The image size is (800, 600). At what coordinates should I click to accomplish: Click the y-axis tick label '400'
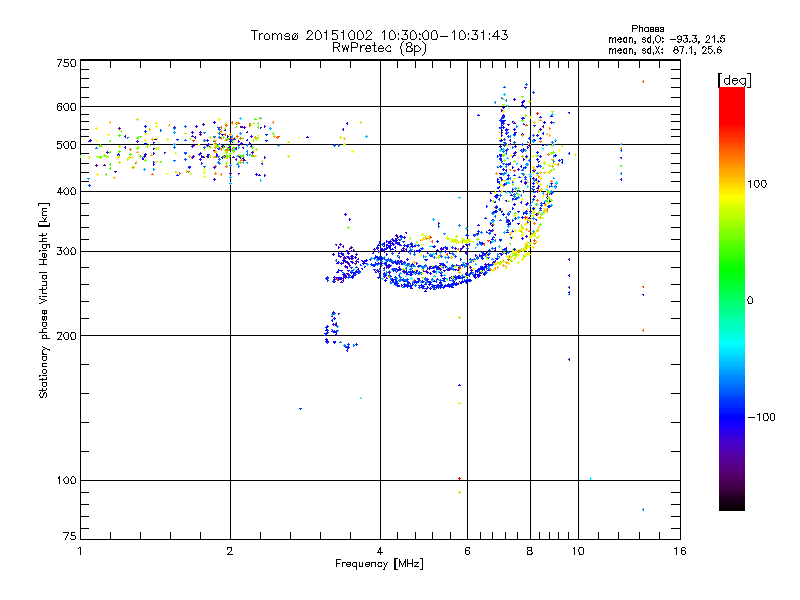pyautogui.click(x=66, y=191)
